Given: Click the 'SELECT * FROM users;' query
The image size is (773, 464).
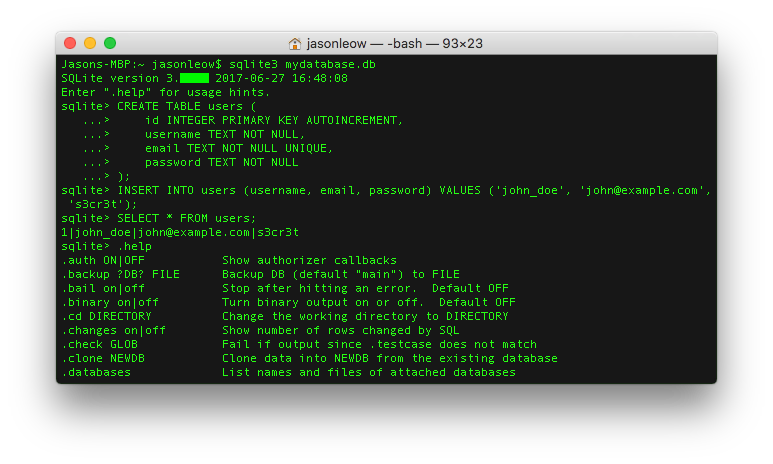Looking at the screenshot, I should click(x=186, y=218).
